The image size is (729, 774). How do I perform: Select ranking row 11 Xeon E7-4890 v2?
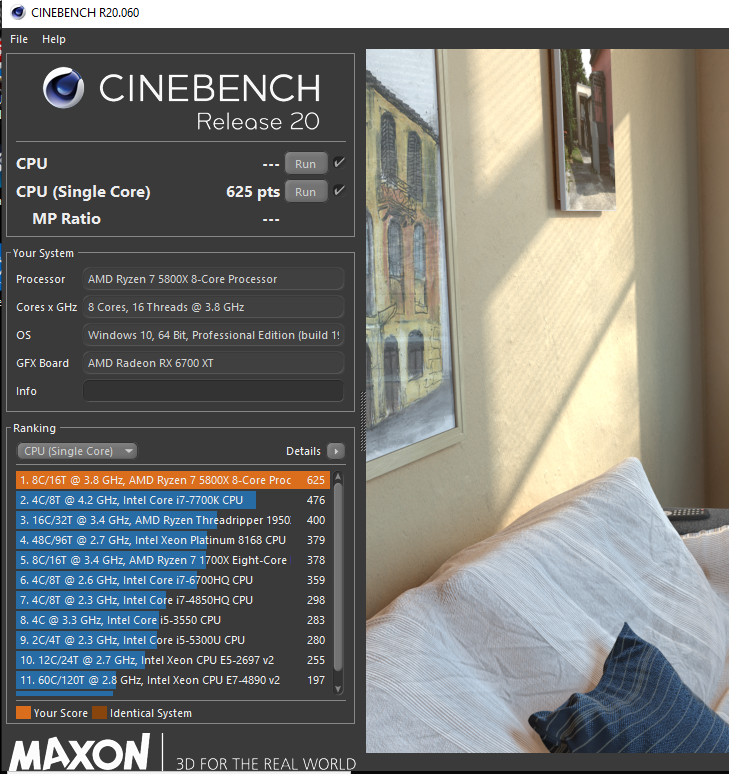tap(173, 680)
